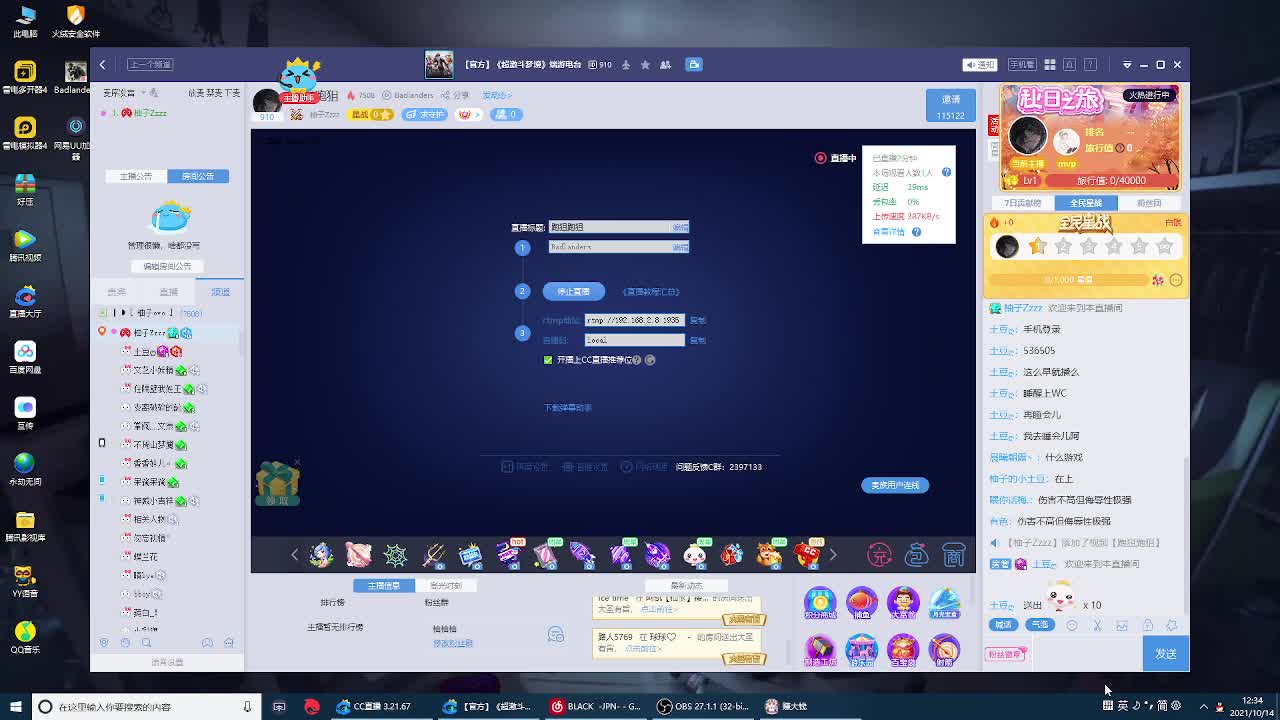Select the trident gift
1280x720 pixels.
[x=433, y=555]
